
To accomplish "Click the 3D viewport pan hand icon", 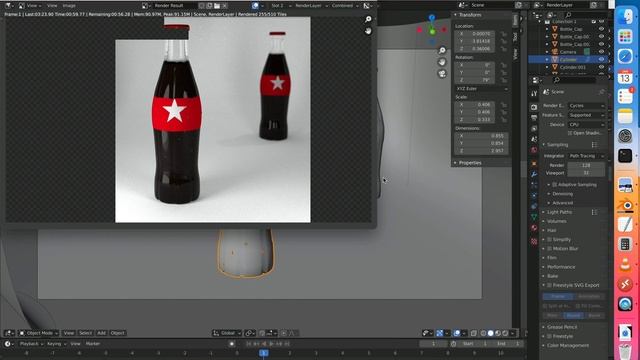I will (442, 62).
